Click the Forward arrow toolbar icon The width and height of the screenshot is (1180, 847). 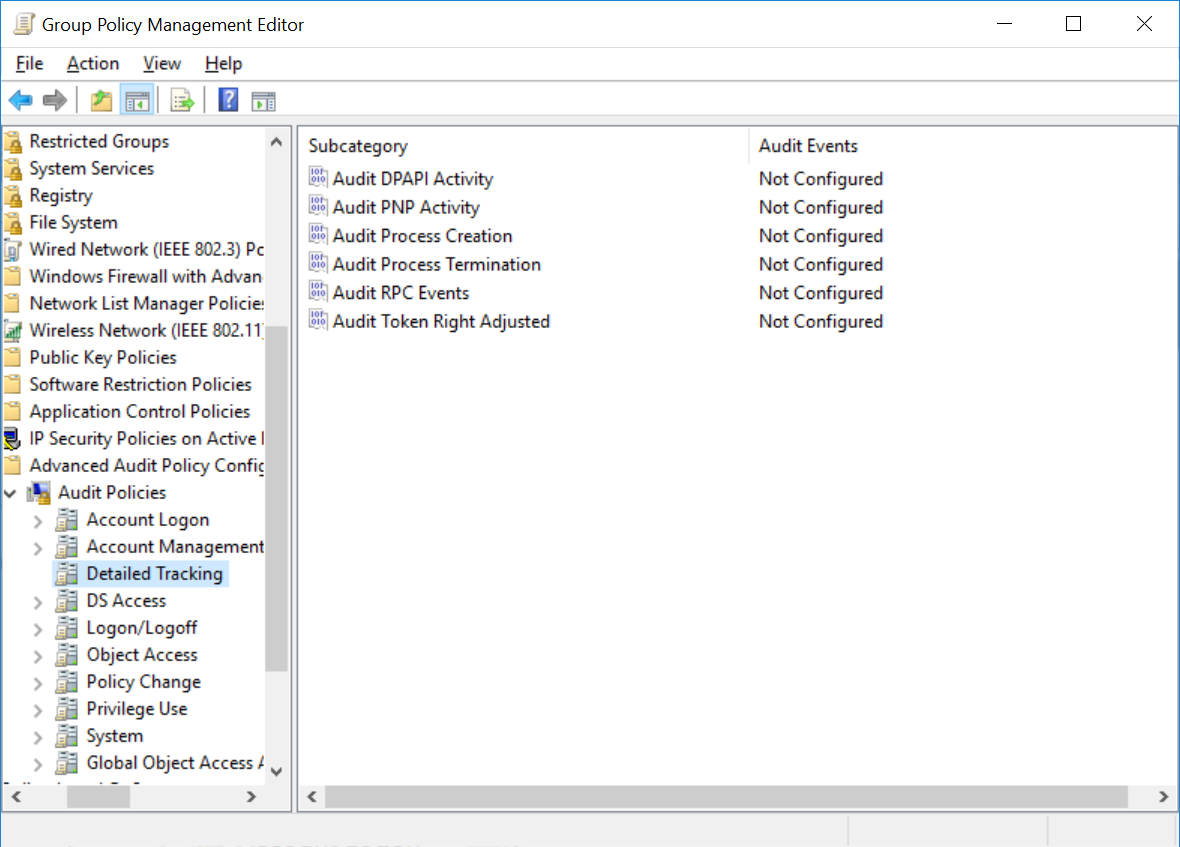pos(55,100)
